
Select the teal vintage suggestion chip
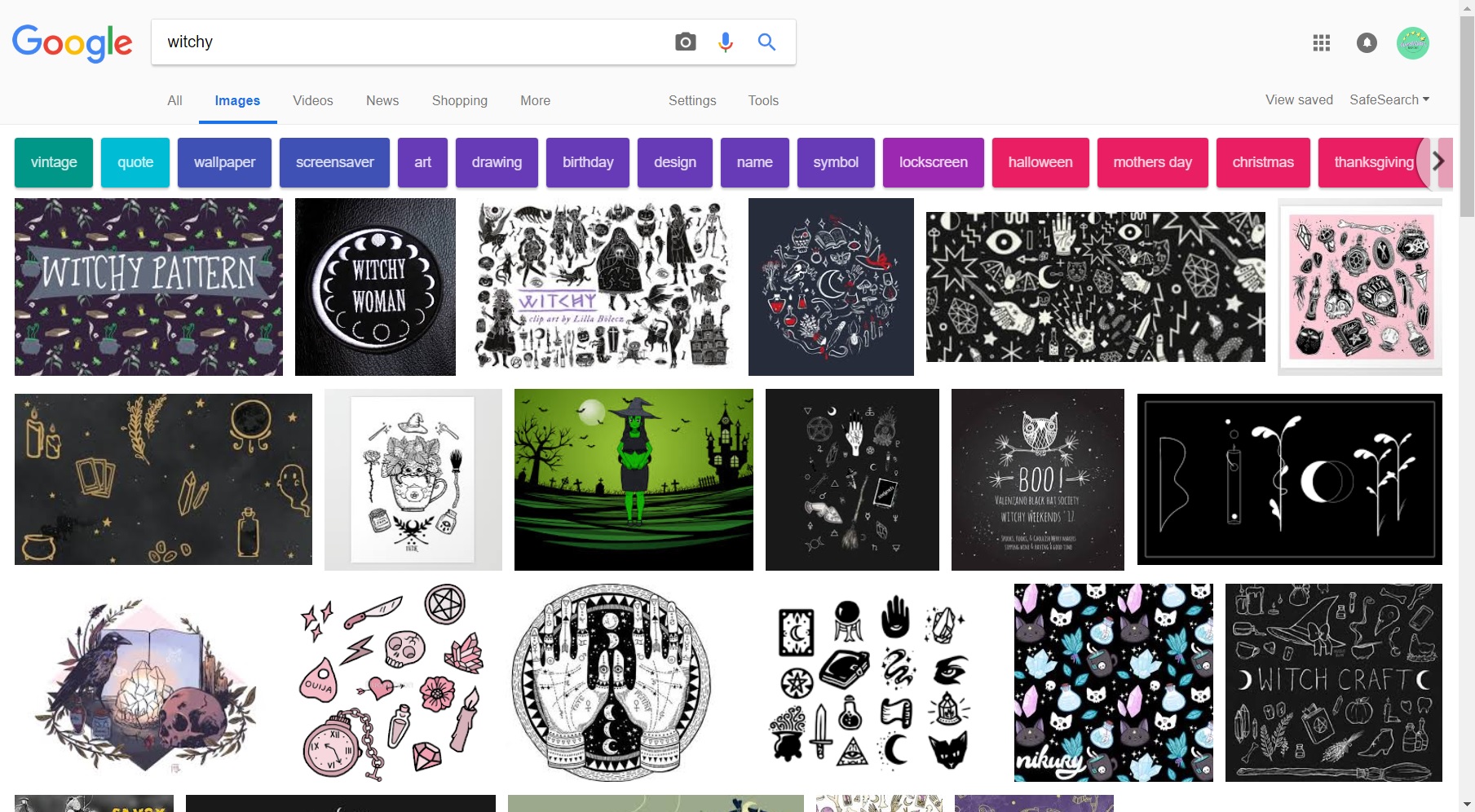54,162
